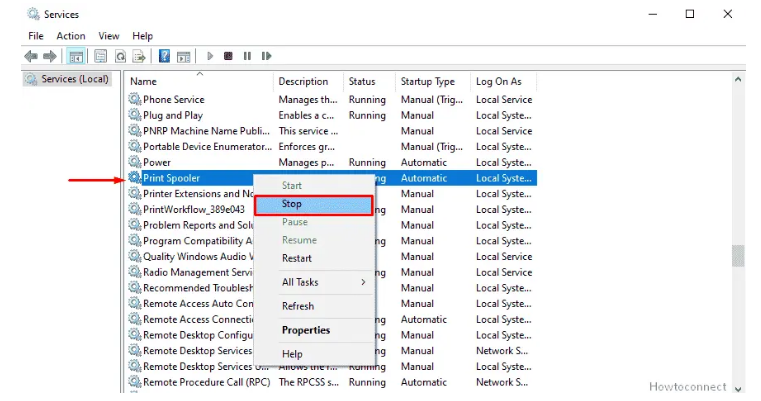Sort by the Log On As column header
This screenshot has height=401, width=761.
pos(504,82)
